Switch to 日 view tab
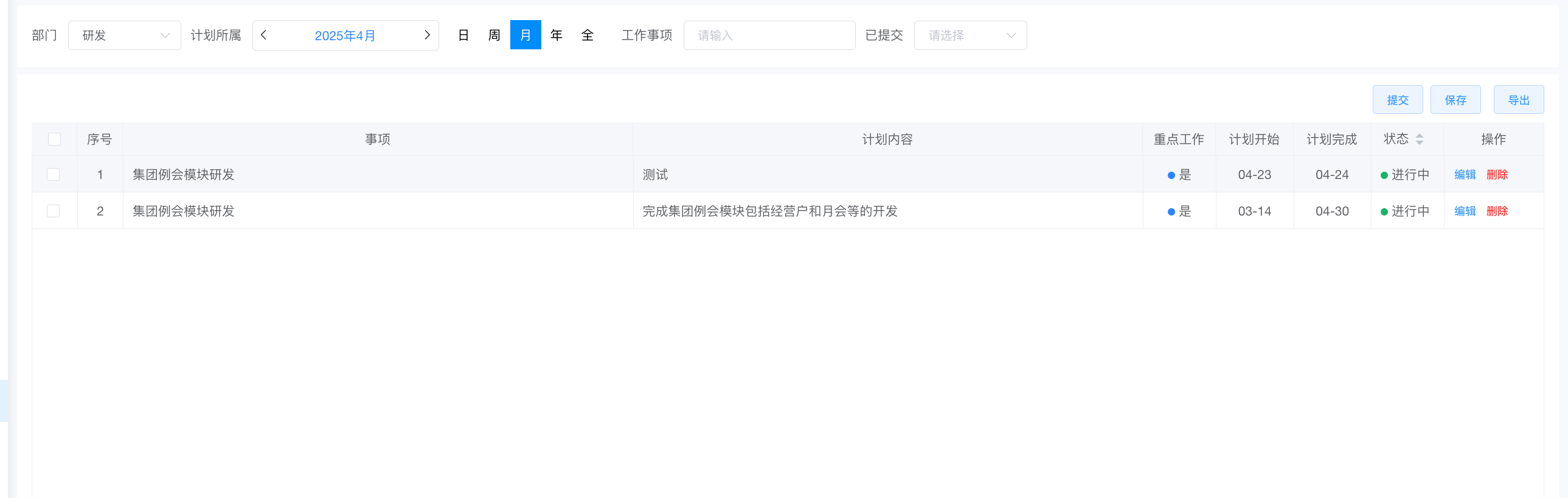 pyautogui.click(x=463, y=35)
